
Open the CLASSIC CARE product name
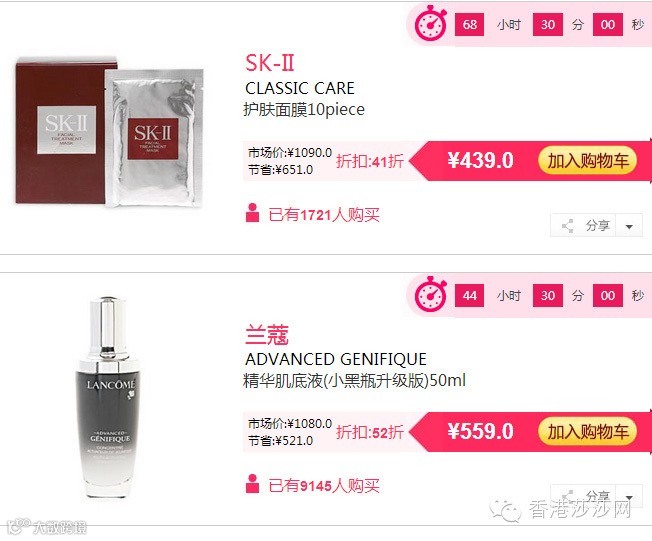click(300, 88)
